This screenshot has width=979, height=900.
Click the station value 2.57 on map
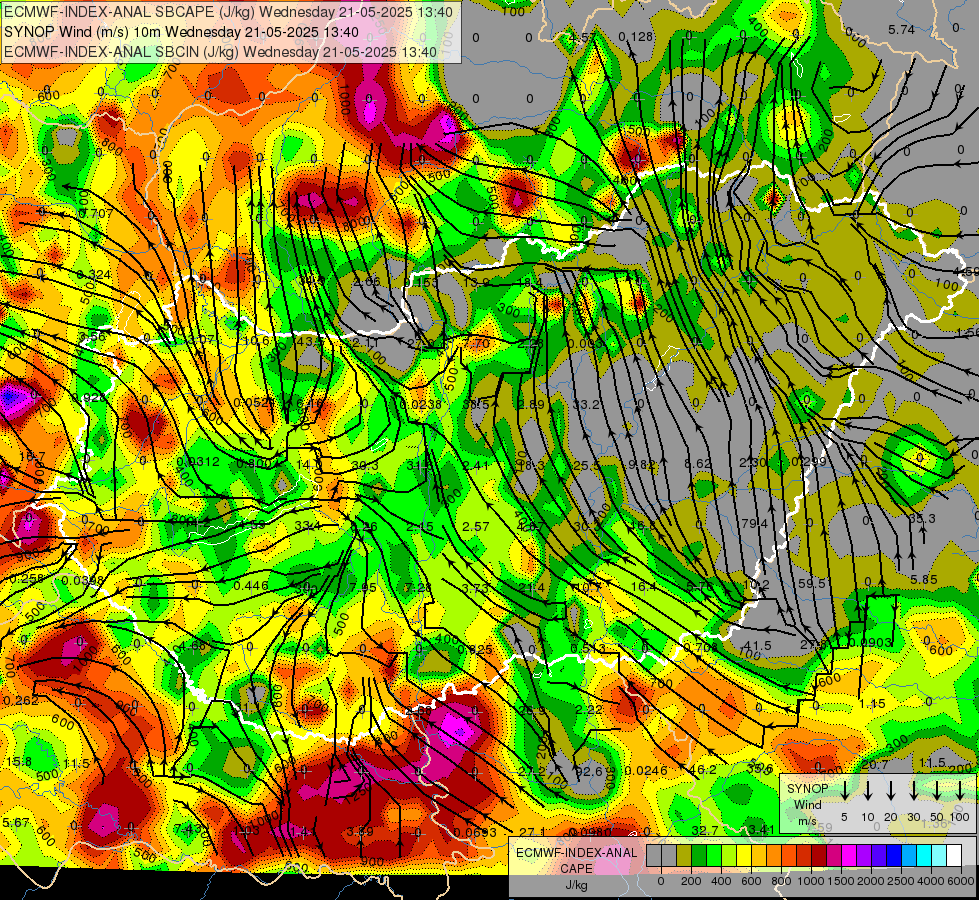coord(475,527)
